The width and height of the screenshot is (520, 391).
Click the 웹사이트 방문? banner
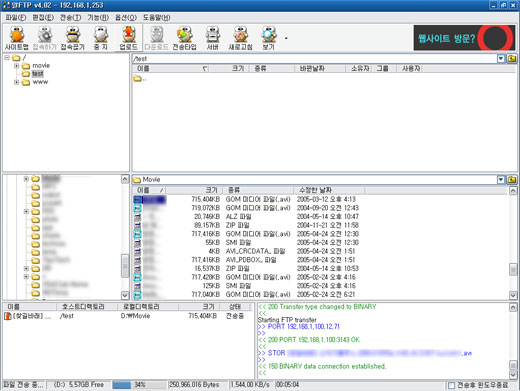[x=464, y=38]
